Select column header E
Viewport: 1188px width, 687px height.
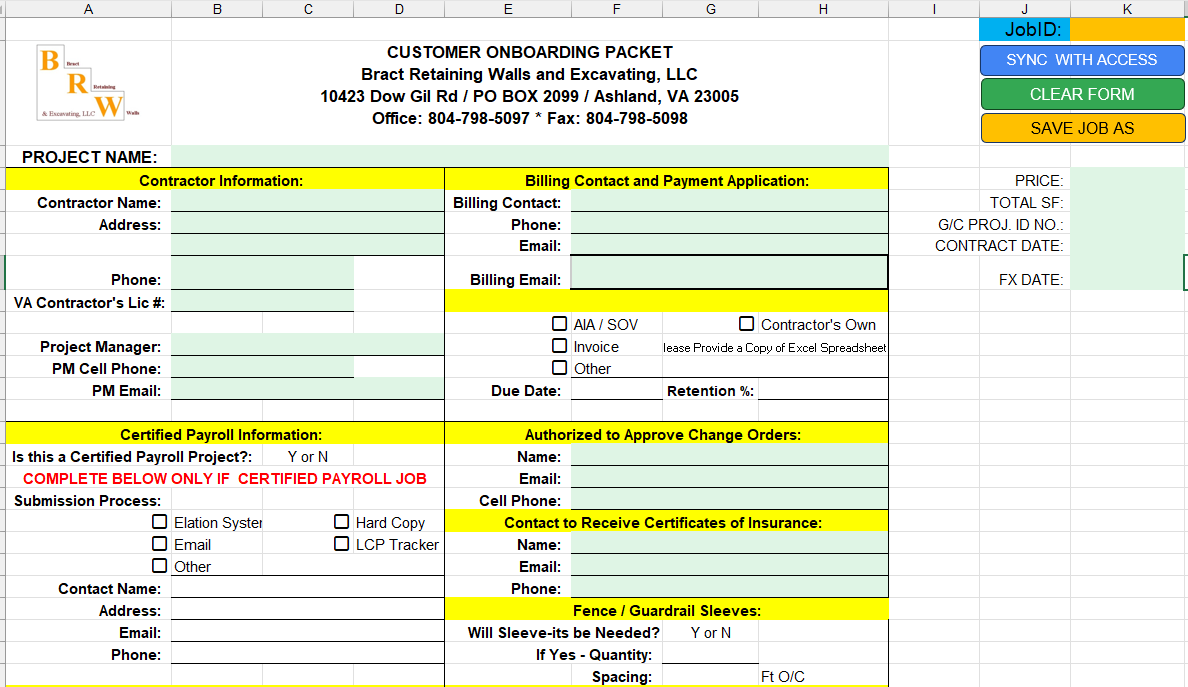[x=508, y=9]
